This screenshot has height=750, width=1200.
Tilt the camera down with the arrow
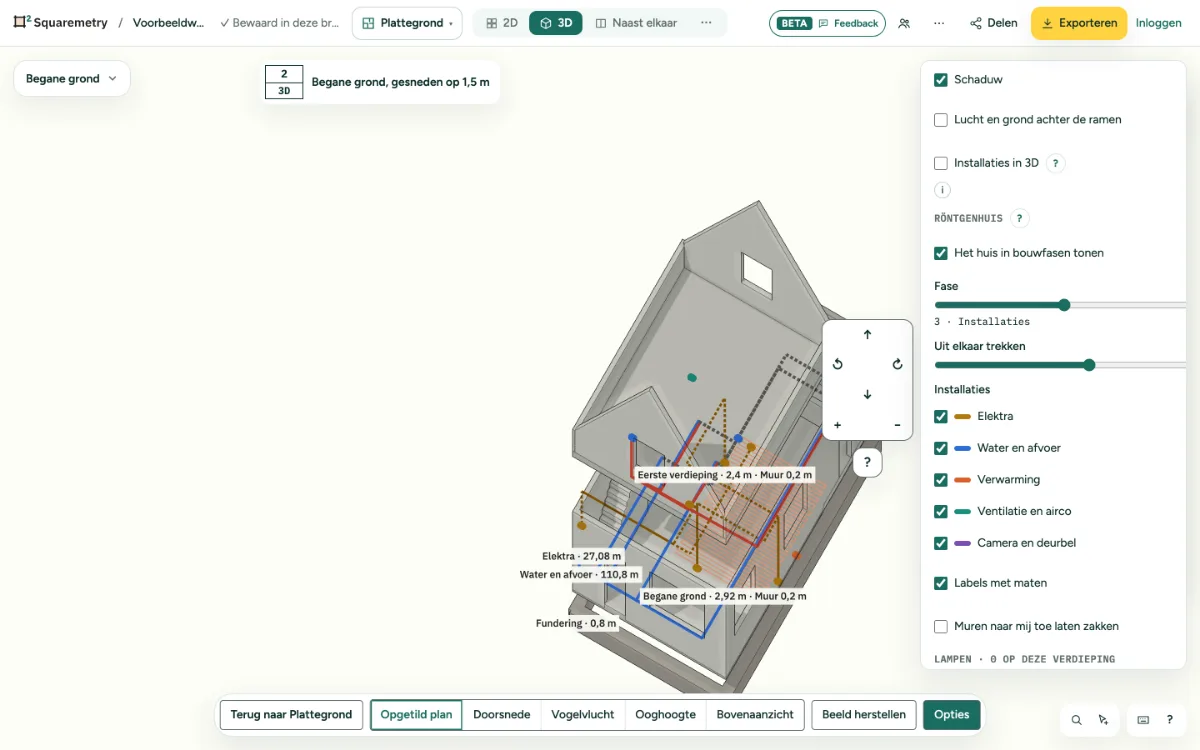(x=867, y=395)
